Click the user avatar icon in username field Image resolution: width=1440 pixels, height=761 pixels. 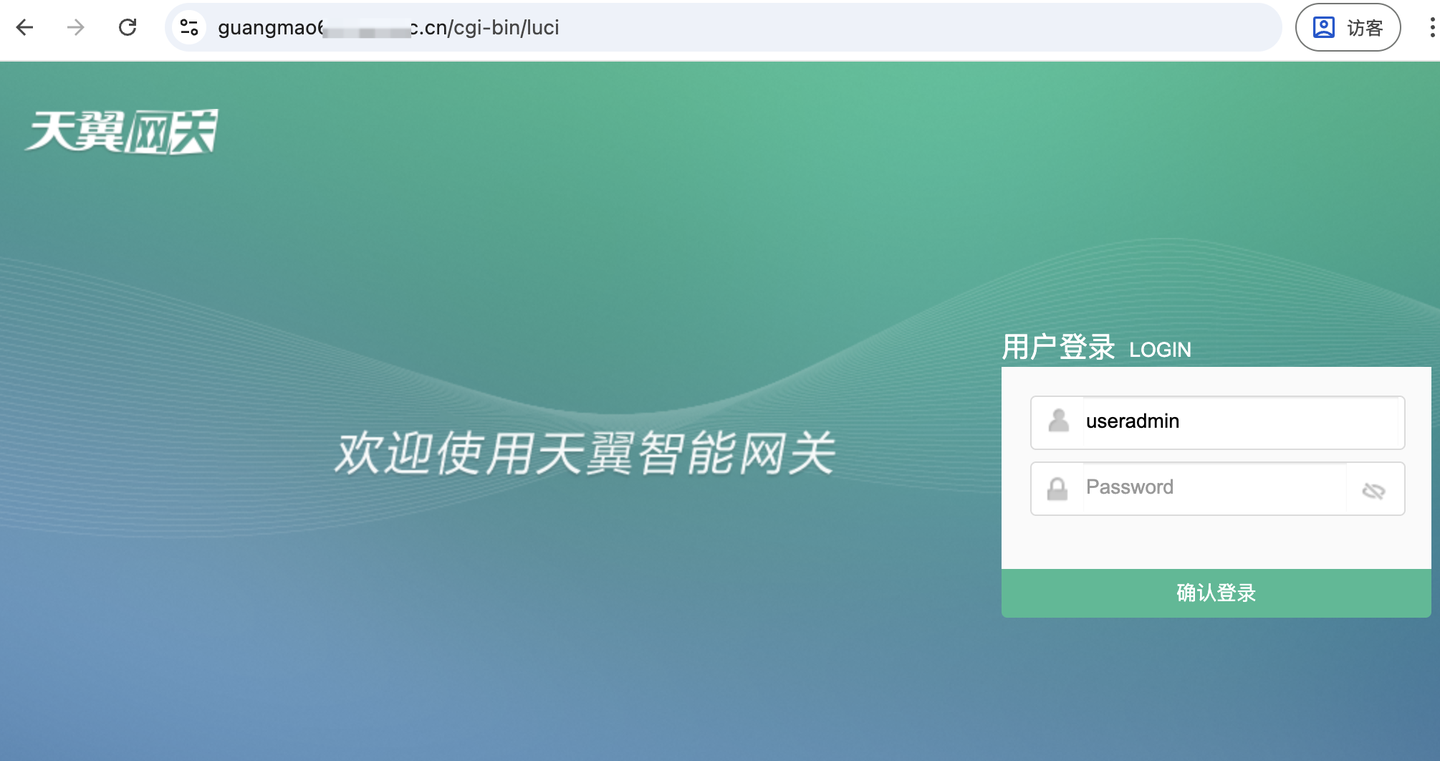click(1058, 421)
